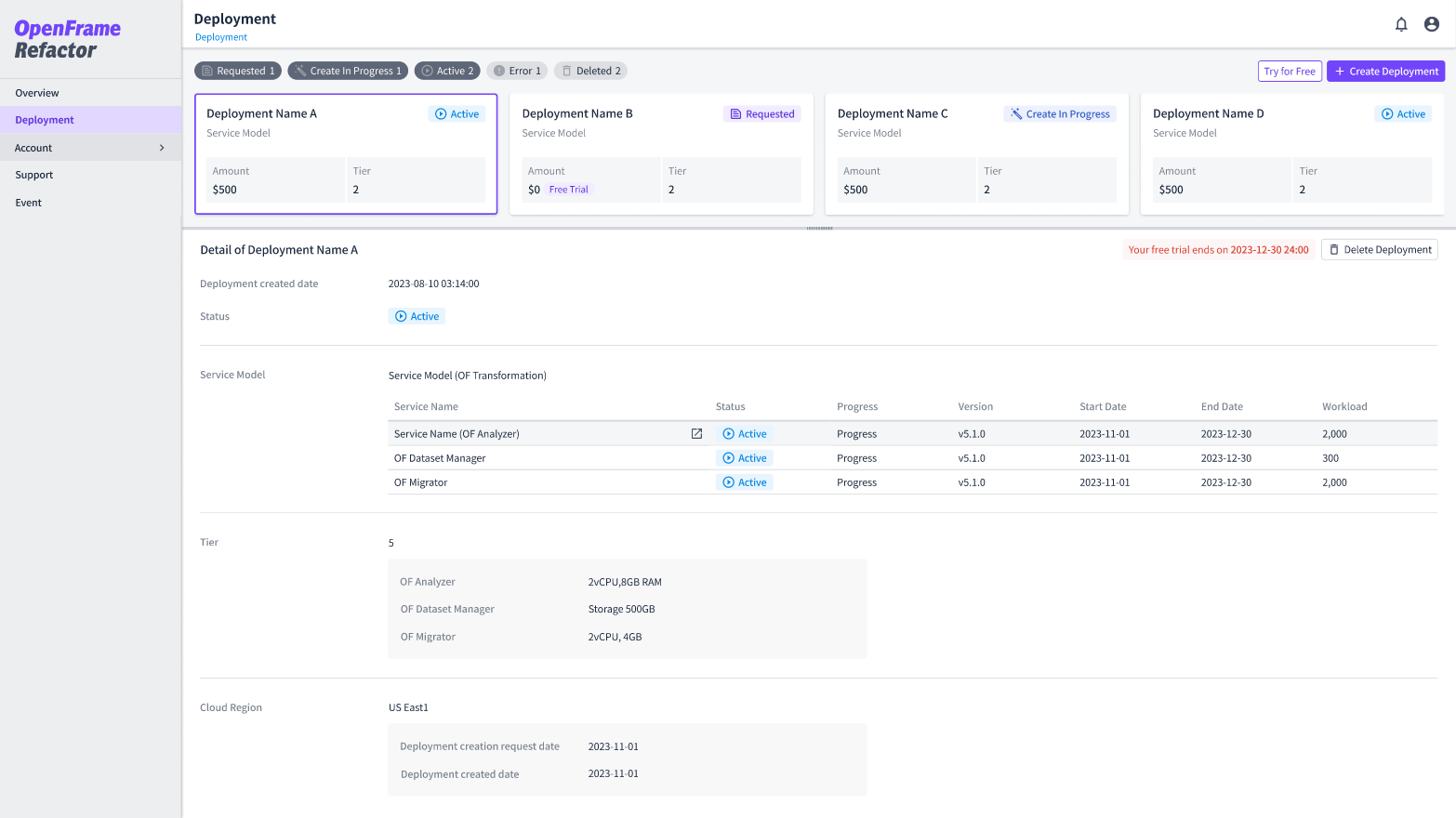Toggle the Error 1 status filter
The height and width of the screenshot is (818, 1456).
pos(517,70)
